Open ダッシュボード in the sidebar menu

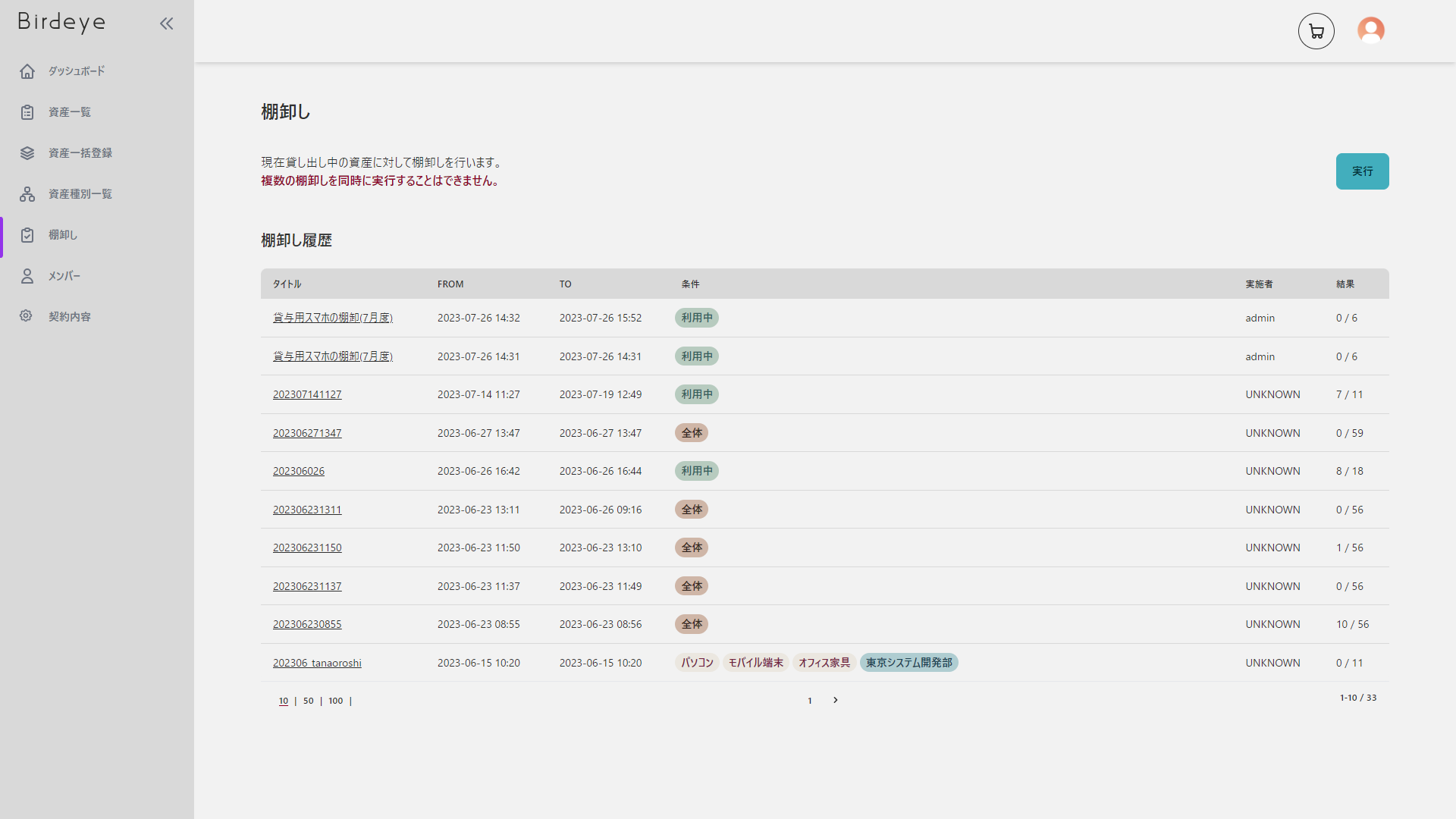77,71
